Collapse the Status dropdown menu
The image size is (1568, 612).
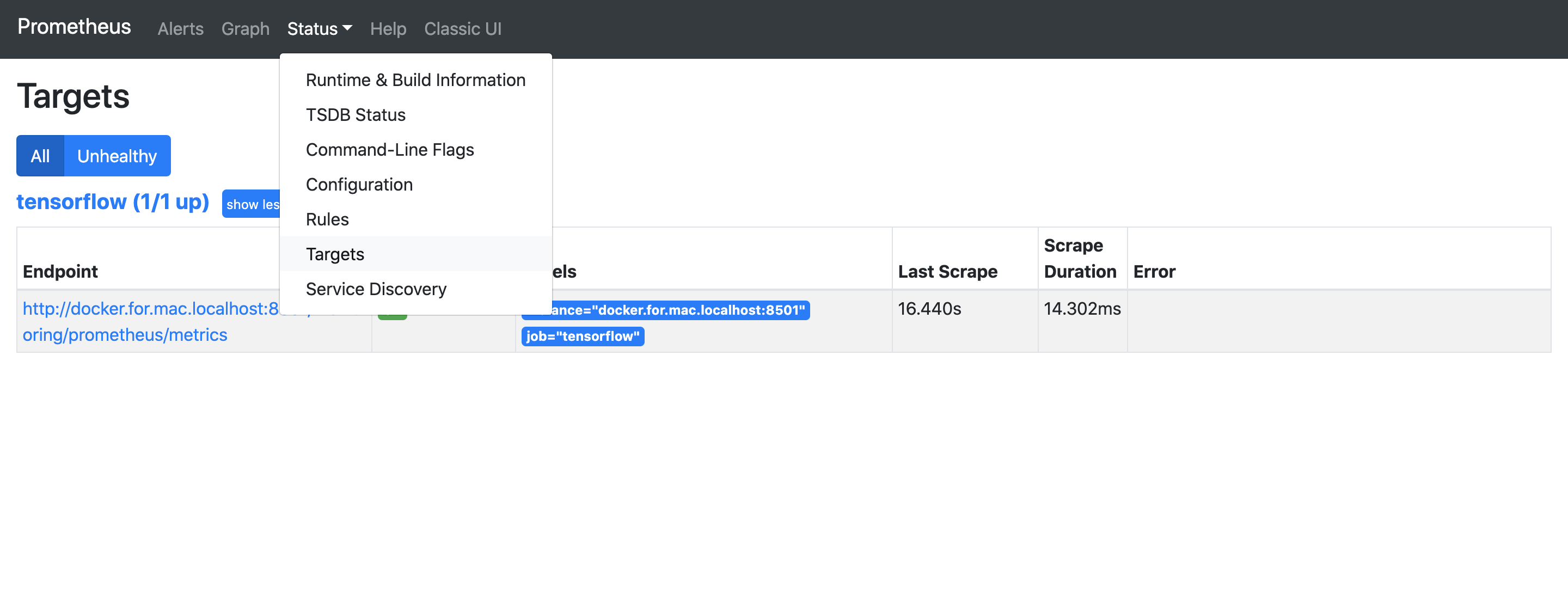tap(320, 29)
